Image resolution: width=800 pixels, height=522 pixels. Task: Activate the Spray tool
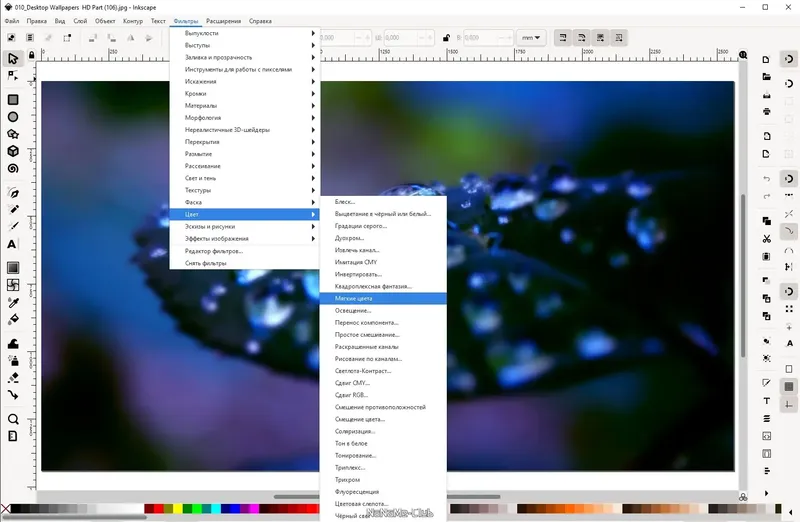coord(13,360)
